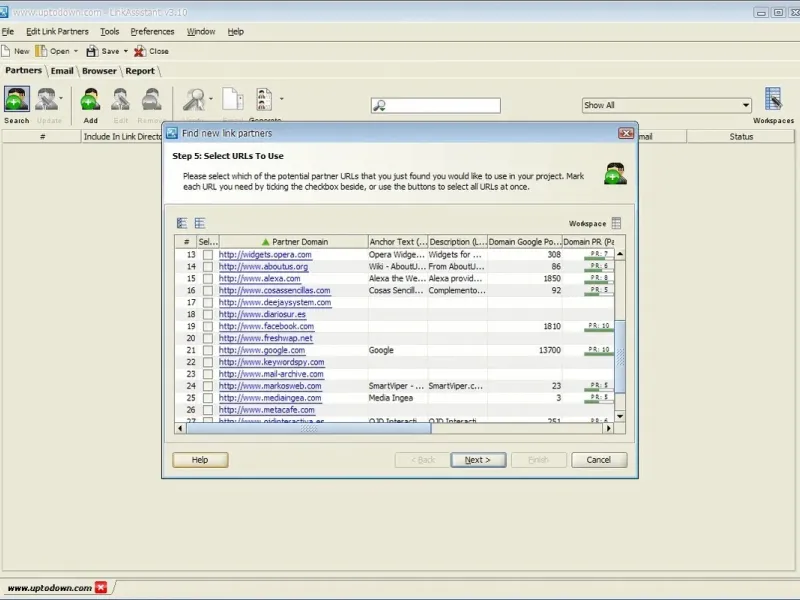Open link http://www.deejaysystem.com

pyautogui.click(x=275, y=303)
